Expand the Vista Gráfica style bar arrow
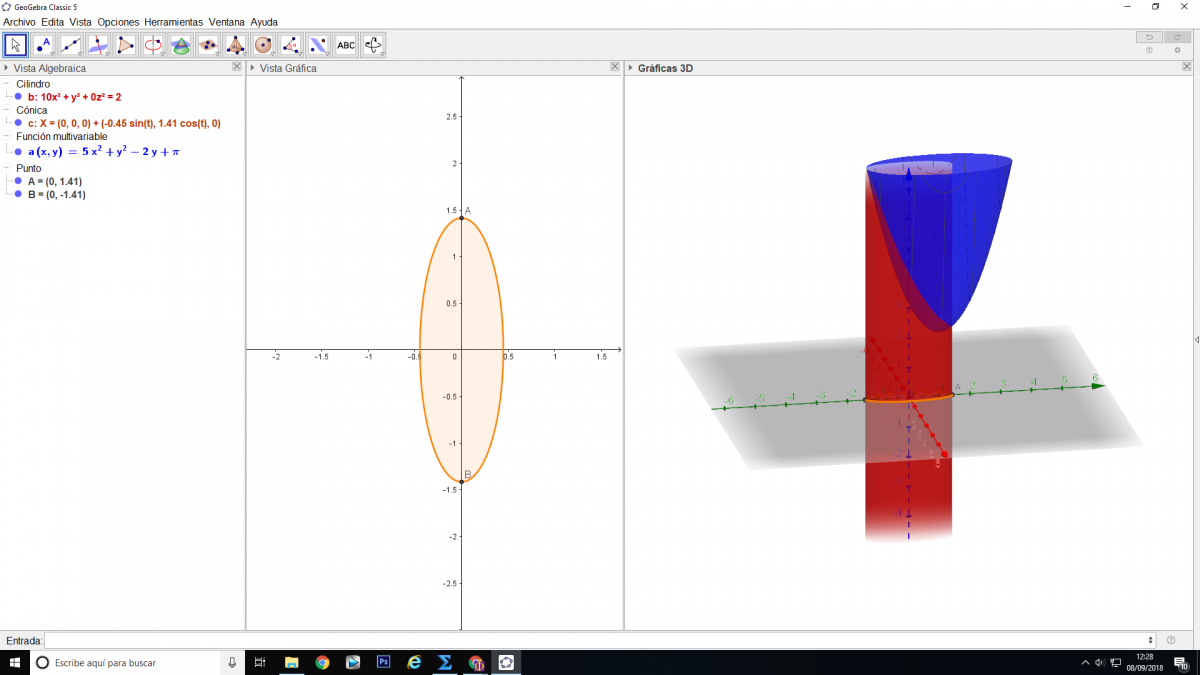This screenshot has height=675, width=1200. 252,68
